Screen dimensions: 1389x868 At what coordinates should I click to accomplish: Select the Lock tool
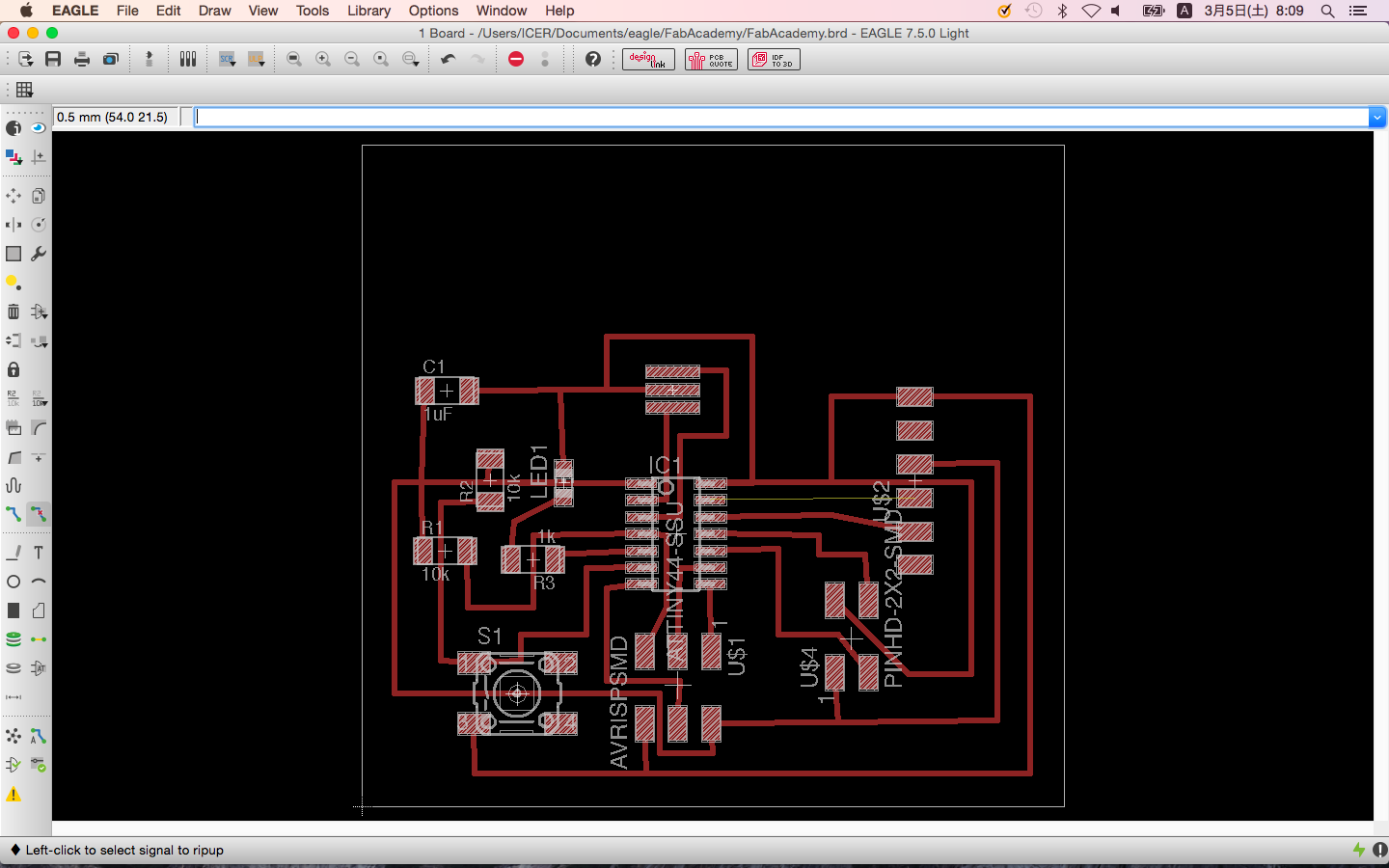tap(14, 369)
